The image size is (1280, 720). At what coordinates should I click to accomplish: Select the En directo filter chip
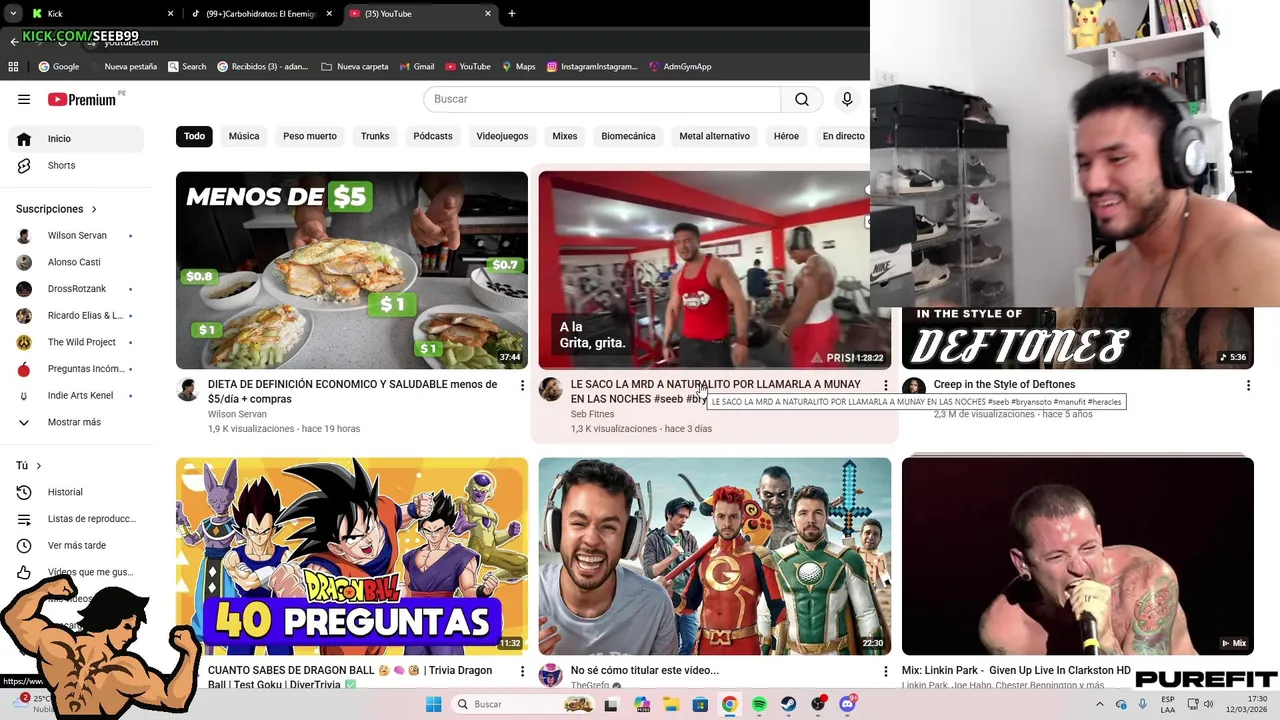coord(843,136)
